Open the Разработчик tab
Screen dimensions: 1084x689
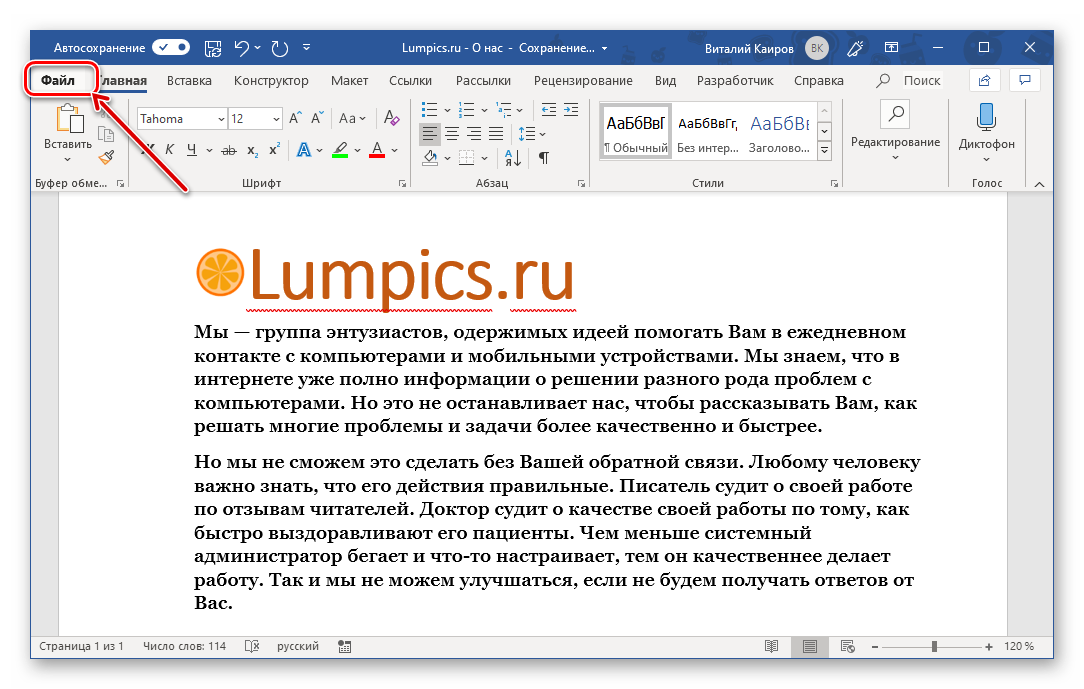point(735,81)
